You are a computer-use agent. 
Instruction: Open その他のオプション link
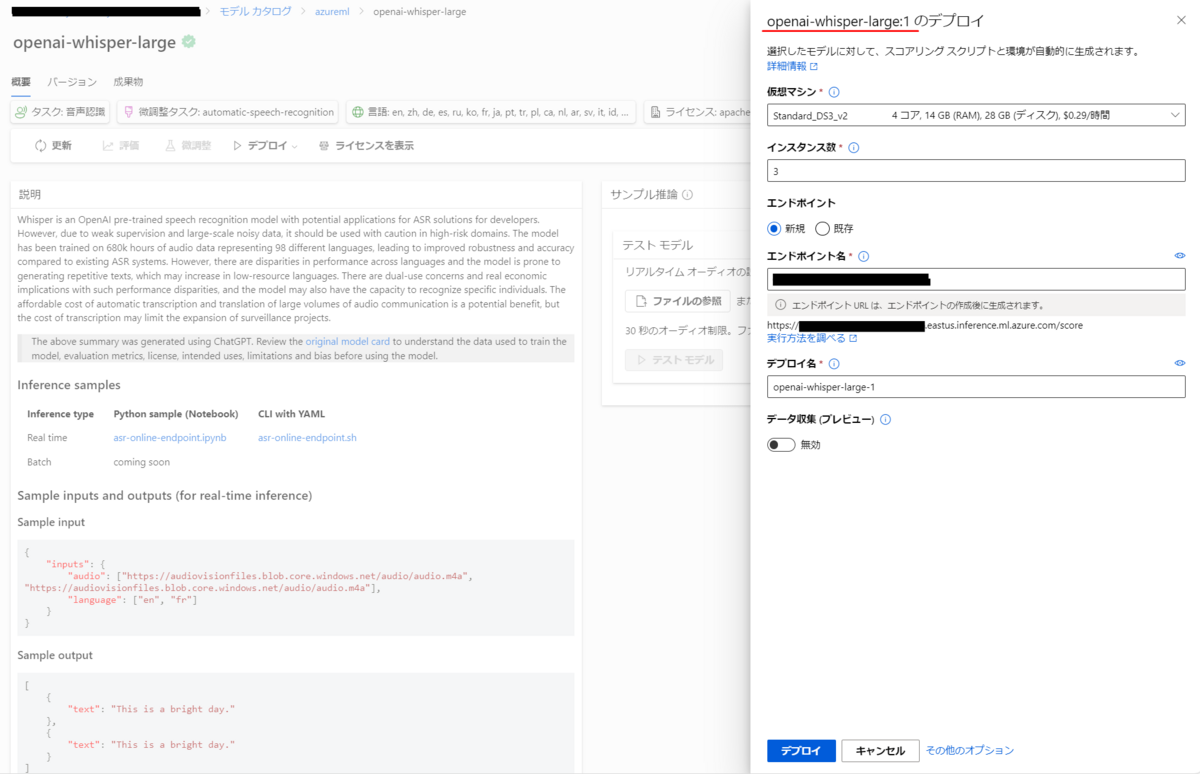970,750
